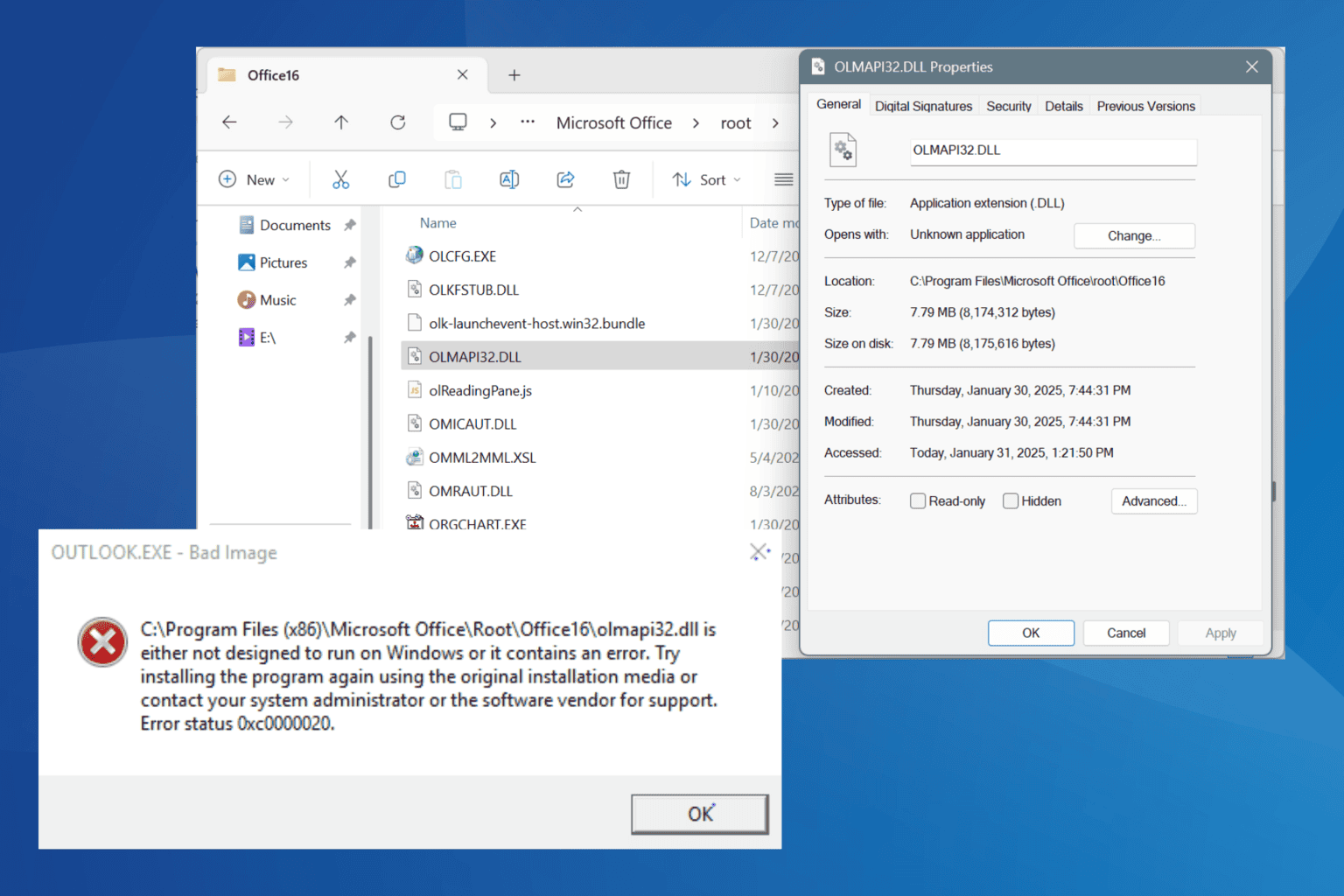Expand the chevron after the This PC icon
Image resolution: width=1344 pixels, height=896 pixels.
point(493,123)
